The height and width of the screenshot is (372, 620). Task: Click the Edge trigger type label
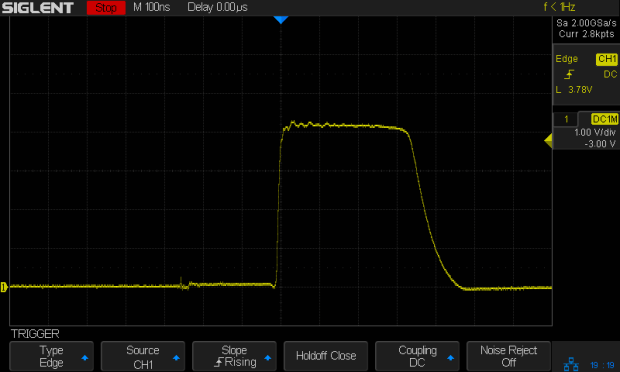(566, 59)
